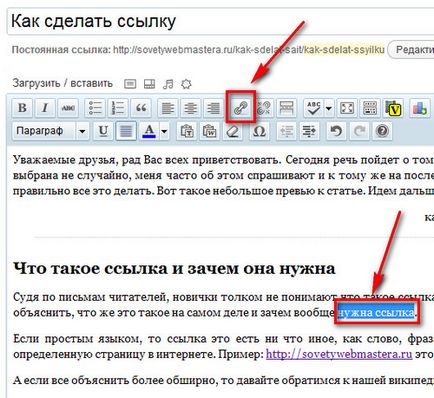Click the paragraph starting Уважаемые друзья
This screenshot has height=398, width=434.
pos(223,176)
